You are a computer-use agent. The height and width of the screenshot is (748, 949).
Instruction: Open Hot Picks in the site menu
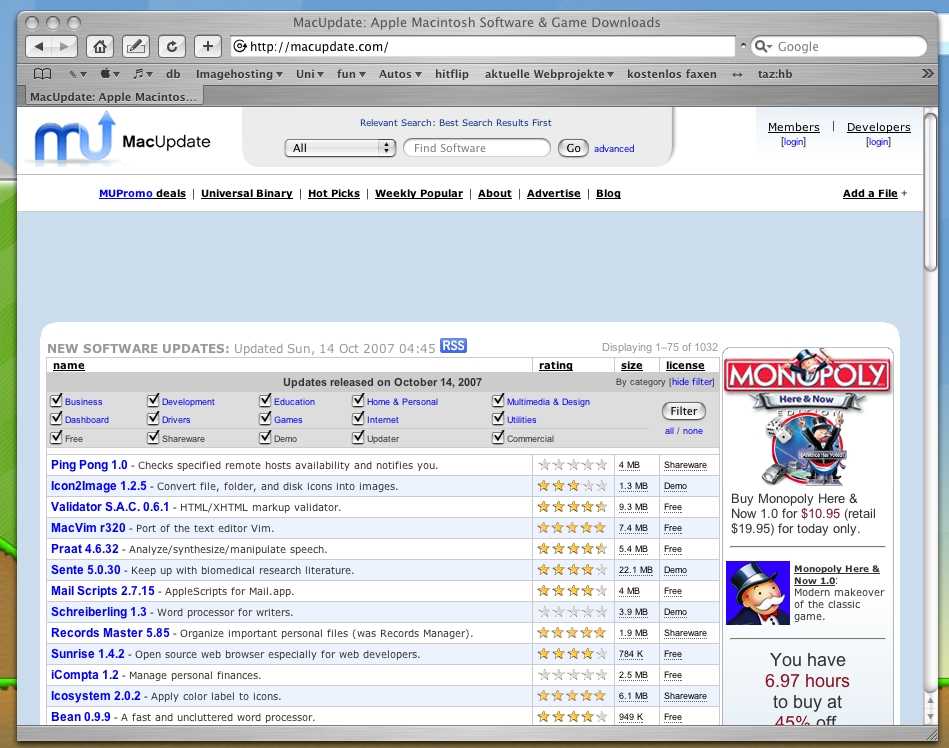click(x=333, y=193)
